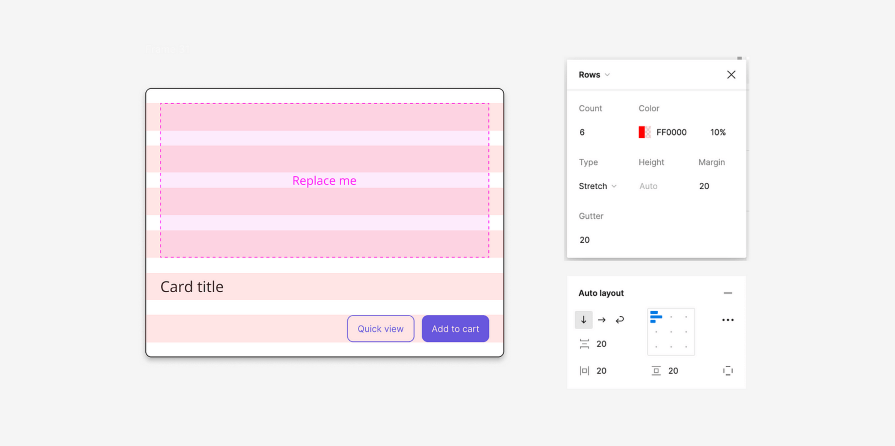Click the Quick view button
Screen dimensions: 895x446
point(381,328)
